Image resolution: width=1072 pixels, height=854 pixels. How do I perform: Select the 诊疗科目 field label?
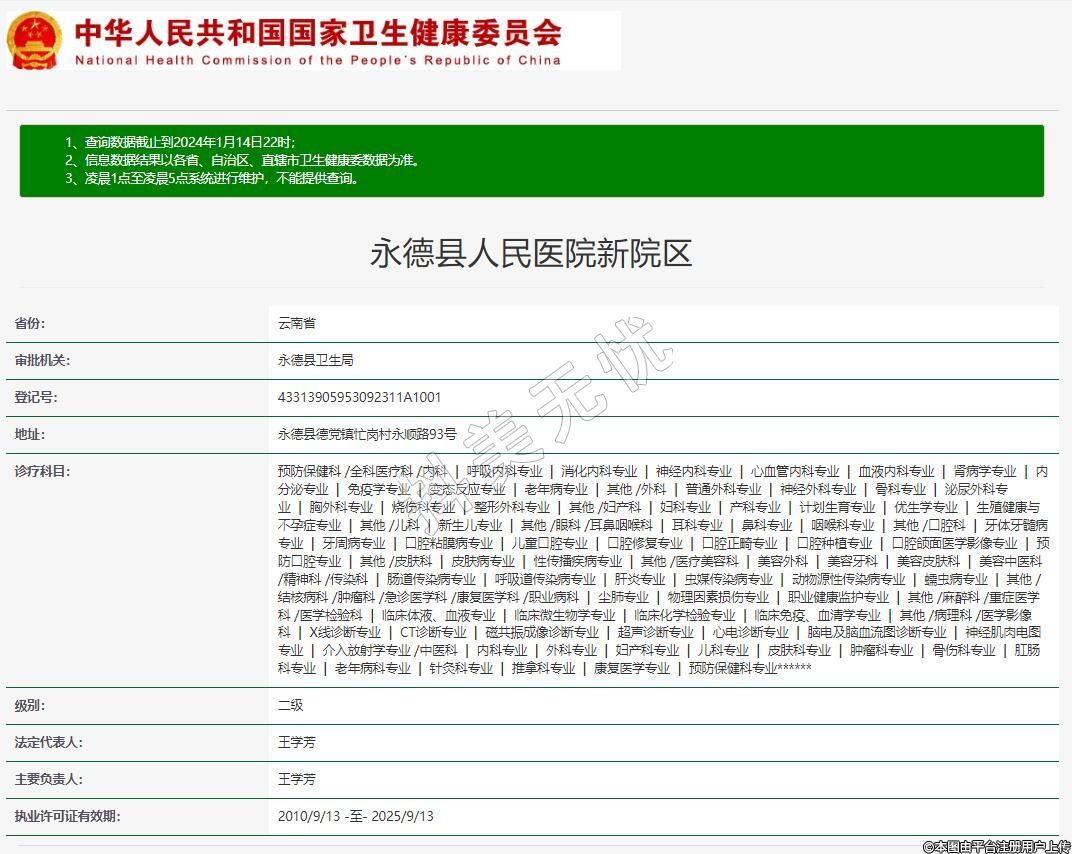(x=42, y=471)
